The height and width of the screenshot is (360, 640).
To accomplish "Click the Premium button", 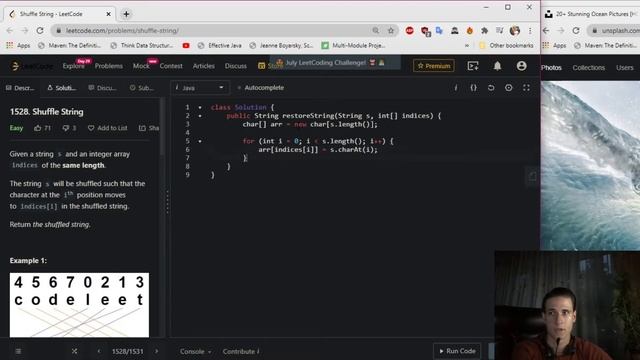I will [x=434, y=66].
